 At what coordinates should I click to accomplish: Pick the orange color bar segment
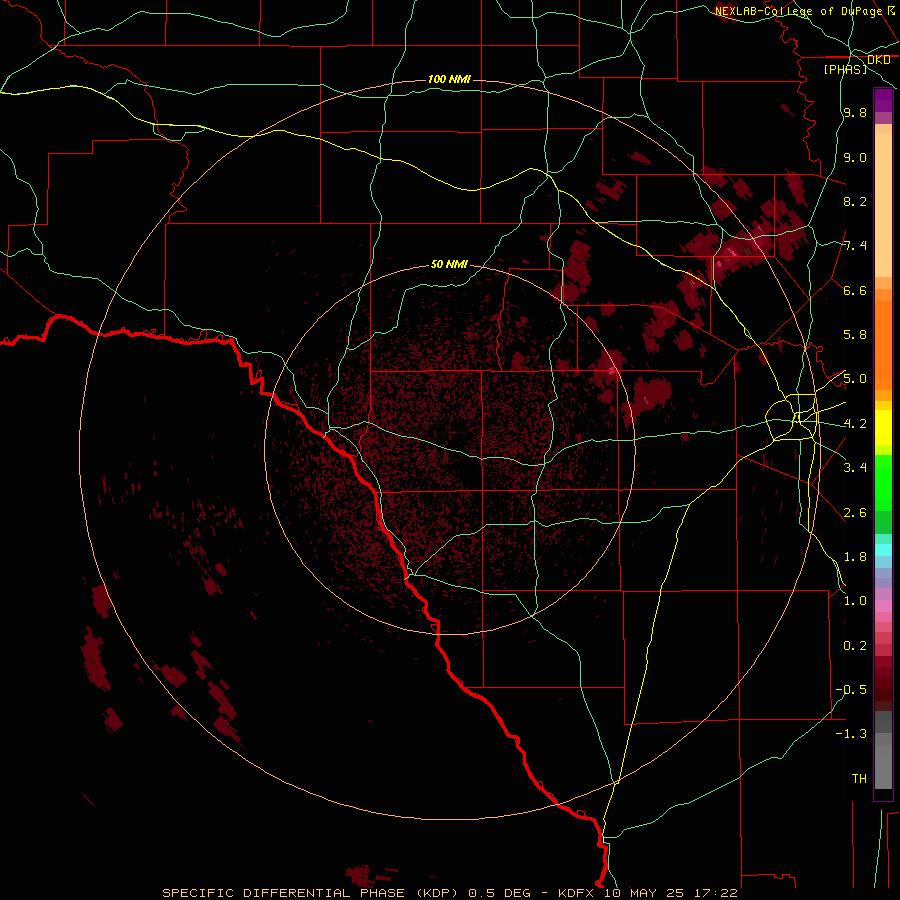coord(883,346)
